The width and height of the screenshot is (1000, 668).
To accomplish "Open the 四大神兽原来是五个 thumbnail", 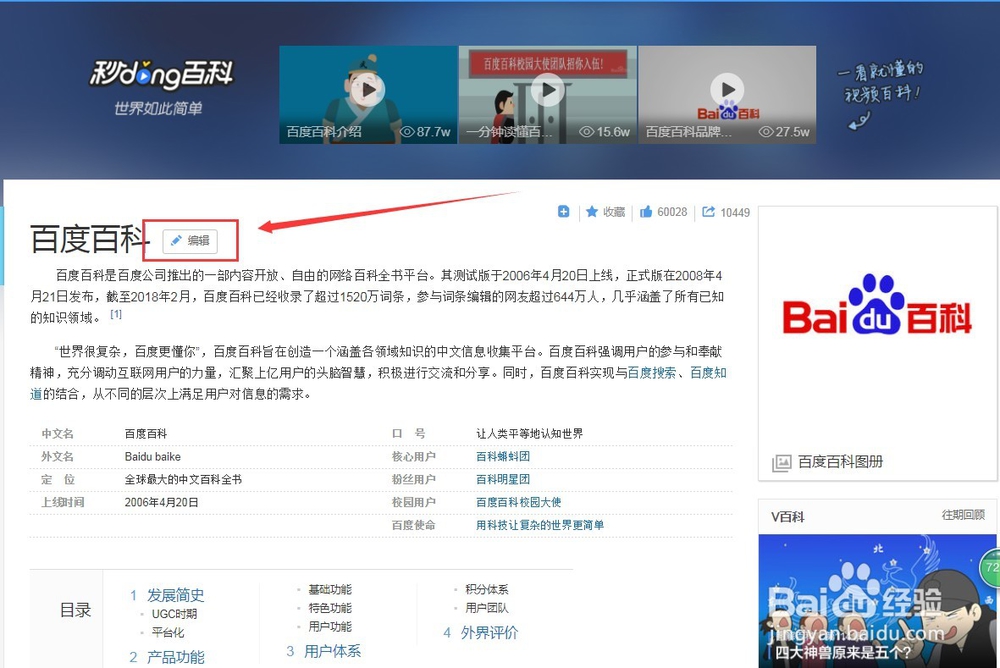I will [x=877, y=601].
